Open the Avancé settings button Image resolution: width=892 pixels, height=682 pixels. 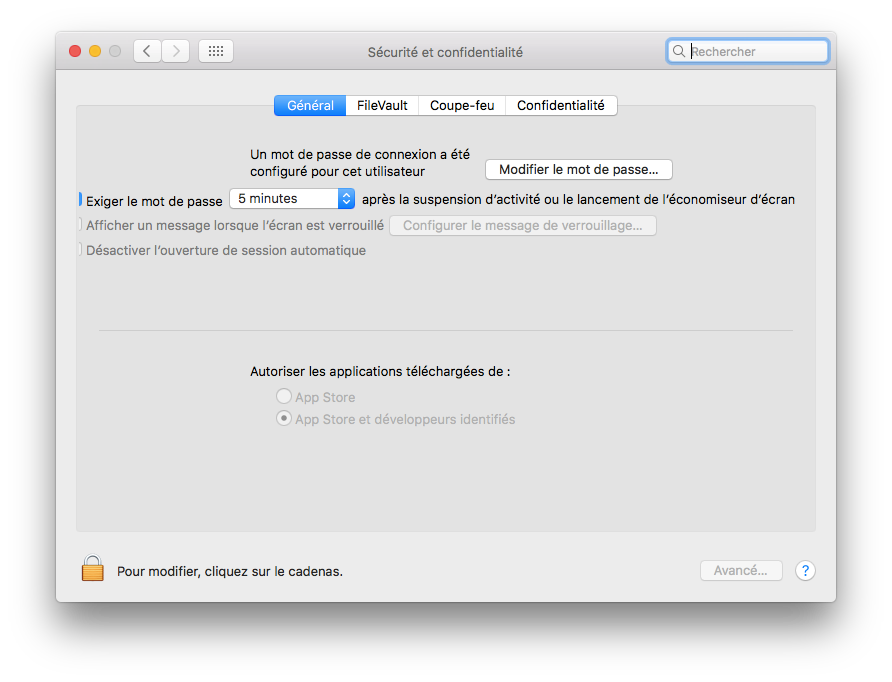[x=741, y=571]
